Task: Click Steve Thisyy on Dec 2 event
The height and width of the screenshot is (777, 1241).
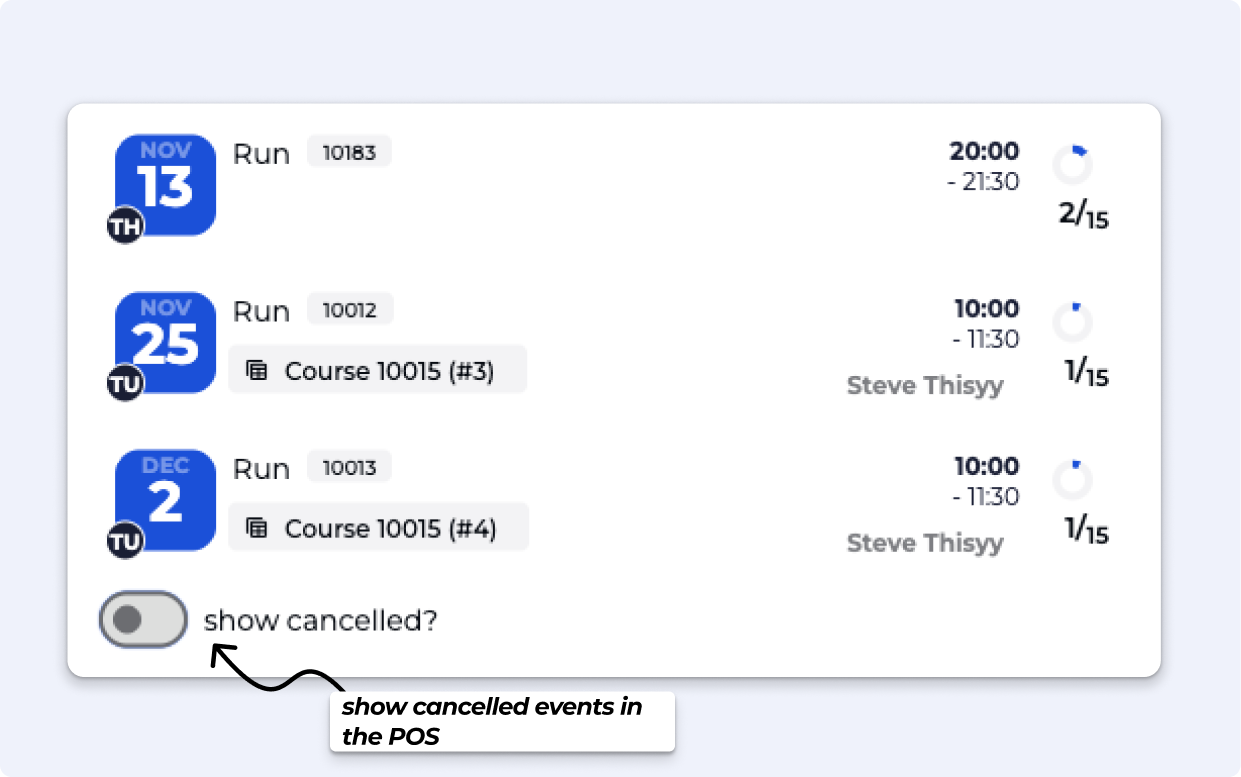Action: pos(925,543)
